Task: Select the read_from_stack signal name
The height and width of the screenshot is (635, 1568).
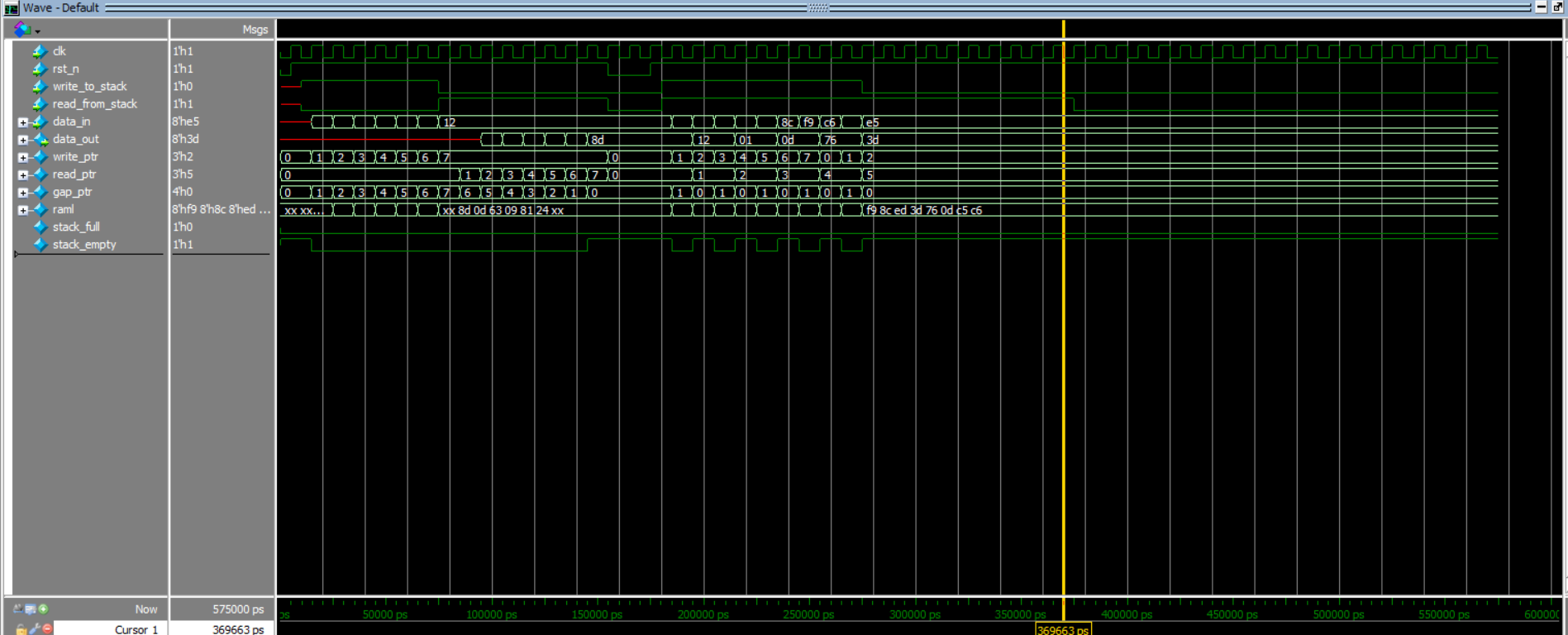Action: click(x=95, y=104)
